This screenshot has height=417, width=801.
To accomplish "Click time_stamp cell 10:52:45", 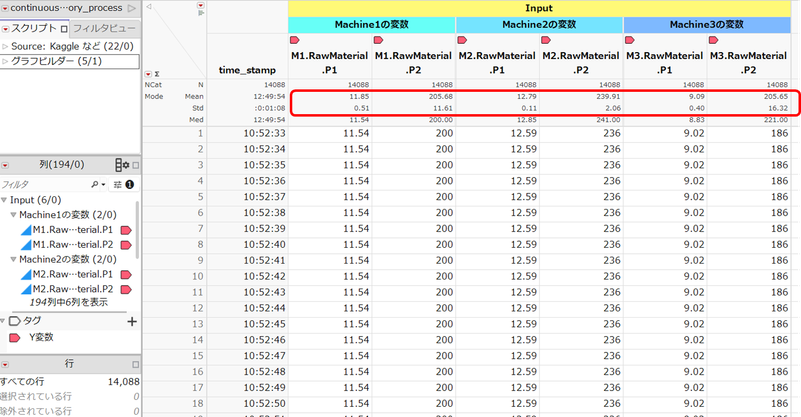I will pos(265,323).
